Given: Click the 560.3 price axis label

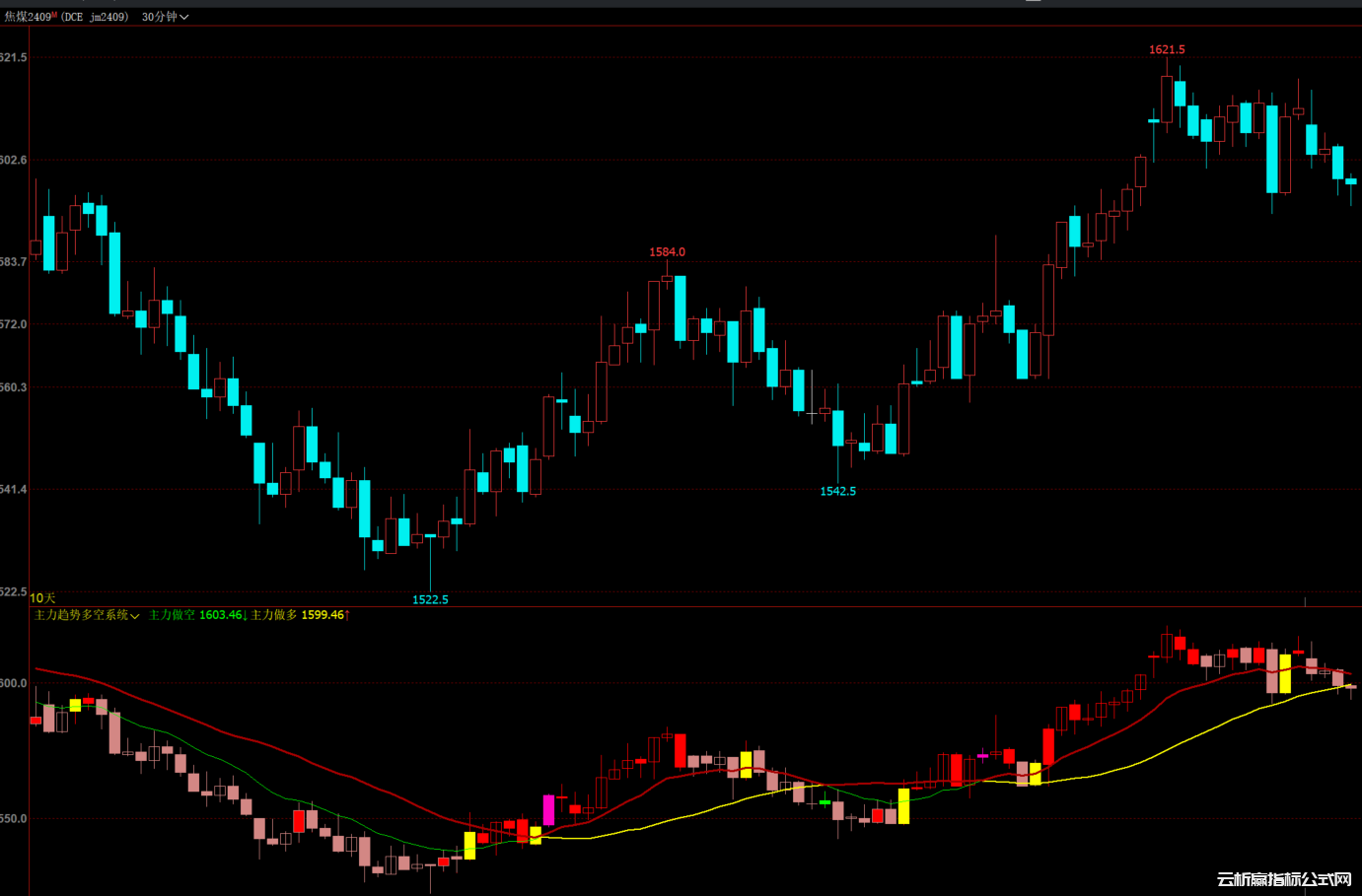Looking at the screenshot, I should pos(14,387).
